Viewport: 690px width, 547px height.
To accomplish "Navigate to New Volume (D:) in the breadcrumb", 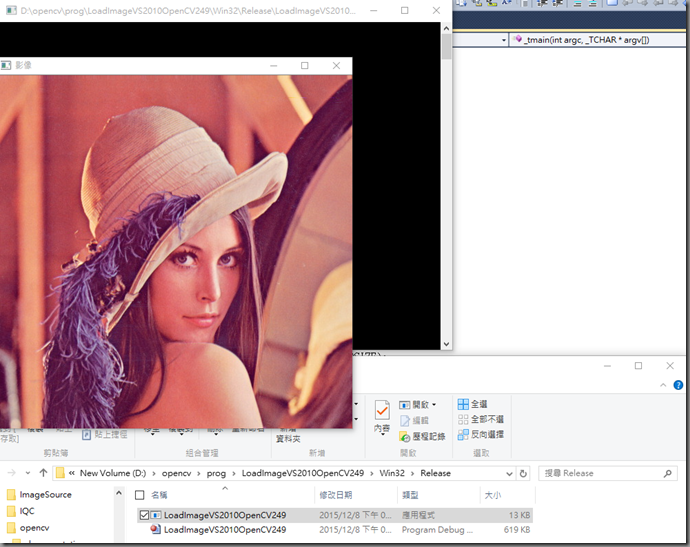I will (x=113, y=473).
